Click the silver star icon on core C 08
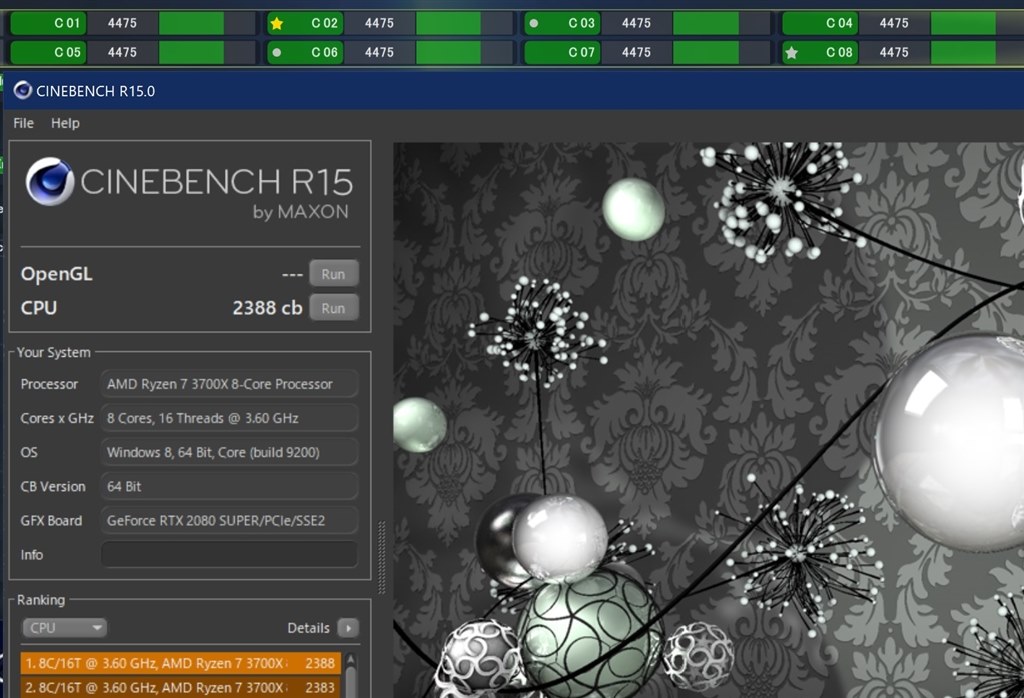The image size is (1024, 698). click(792, 52)
